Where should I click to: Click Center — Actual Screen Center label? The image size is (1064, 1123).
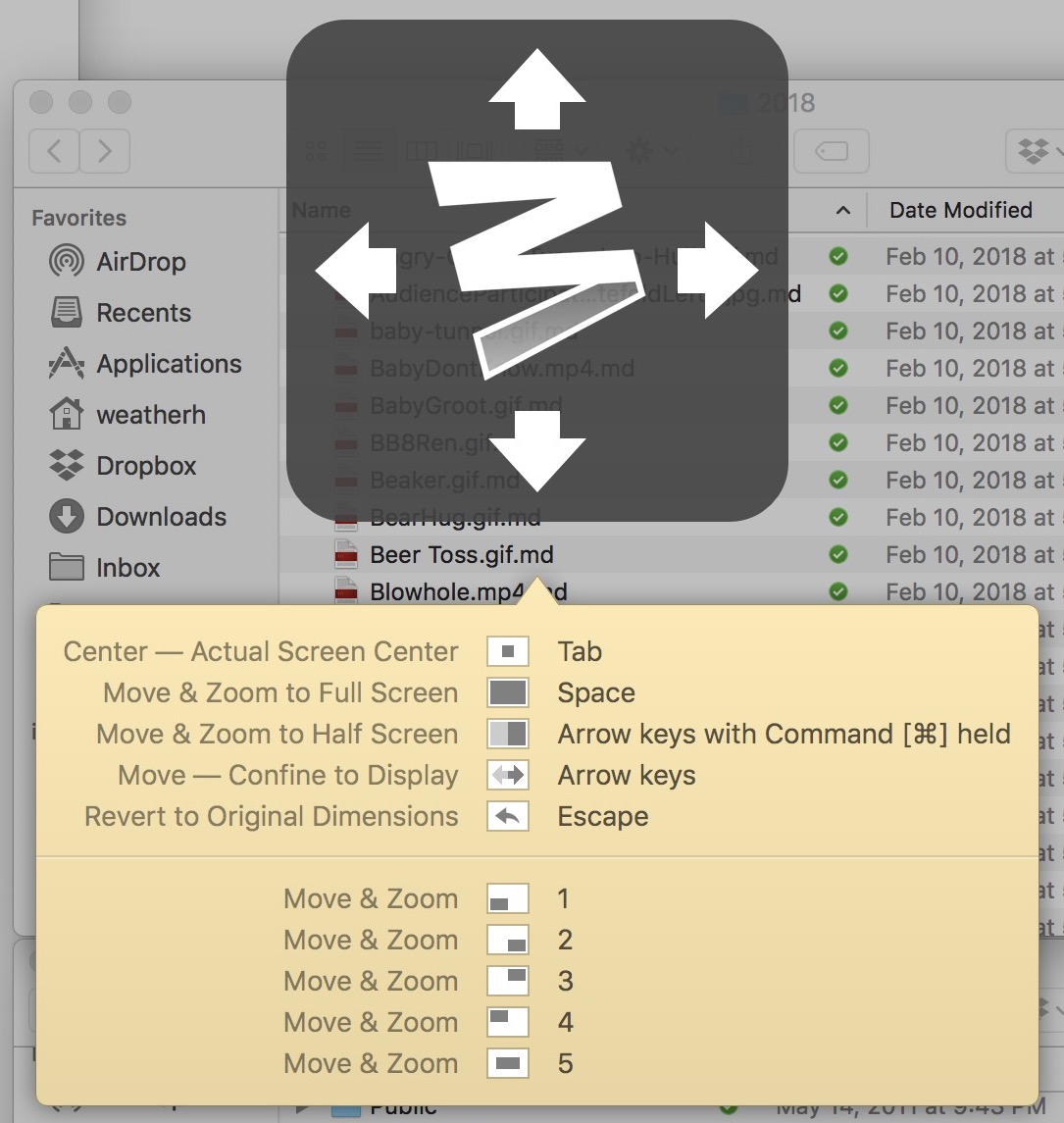(x=261, y=651)
